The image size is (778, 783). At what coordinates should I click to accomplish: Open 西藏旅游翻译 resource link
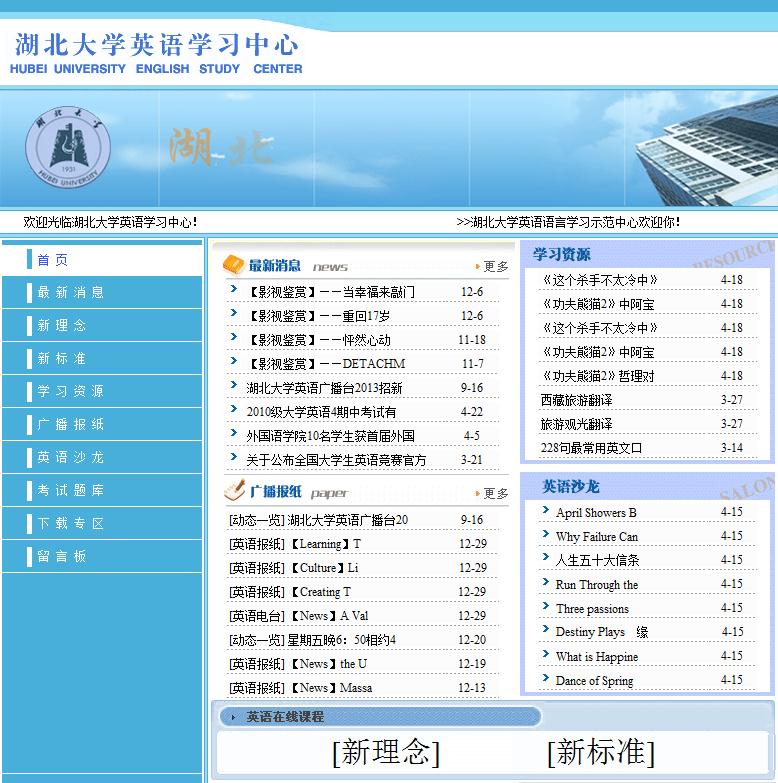[576, 400]
